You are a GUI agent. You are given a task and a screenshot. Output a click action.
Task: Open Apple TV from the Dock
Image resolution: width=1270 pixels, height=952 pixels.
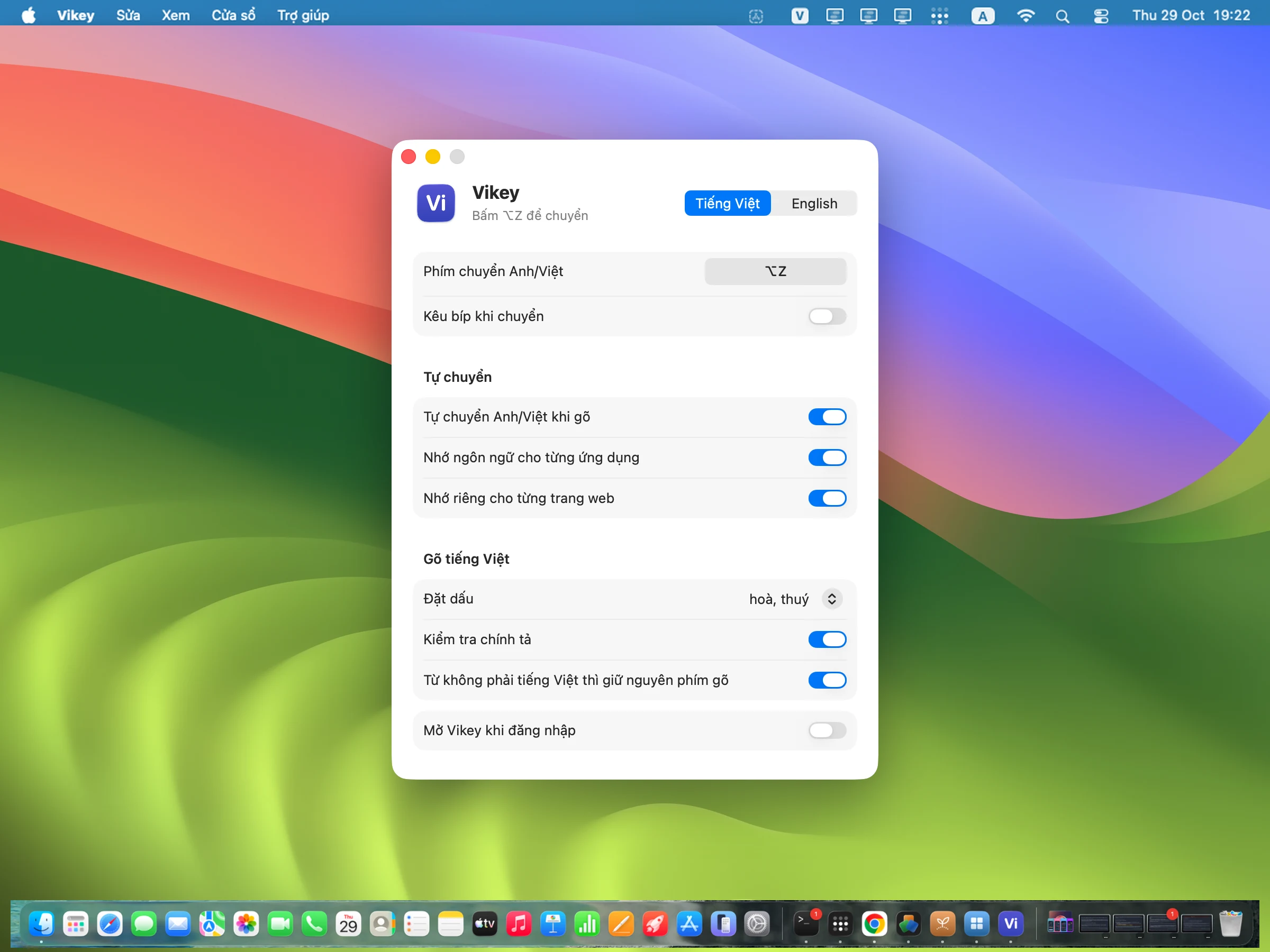coord(484,924)
